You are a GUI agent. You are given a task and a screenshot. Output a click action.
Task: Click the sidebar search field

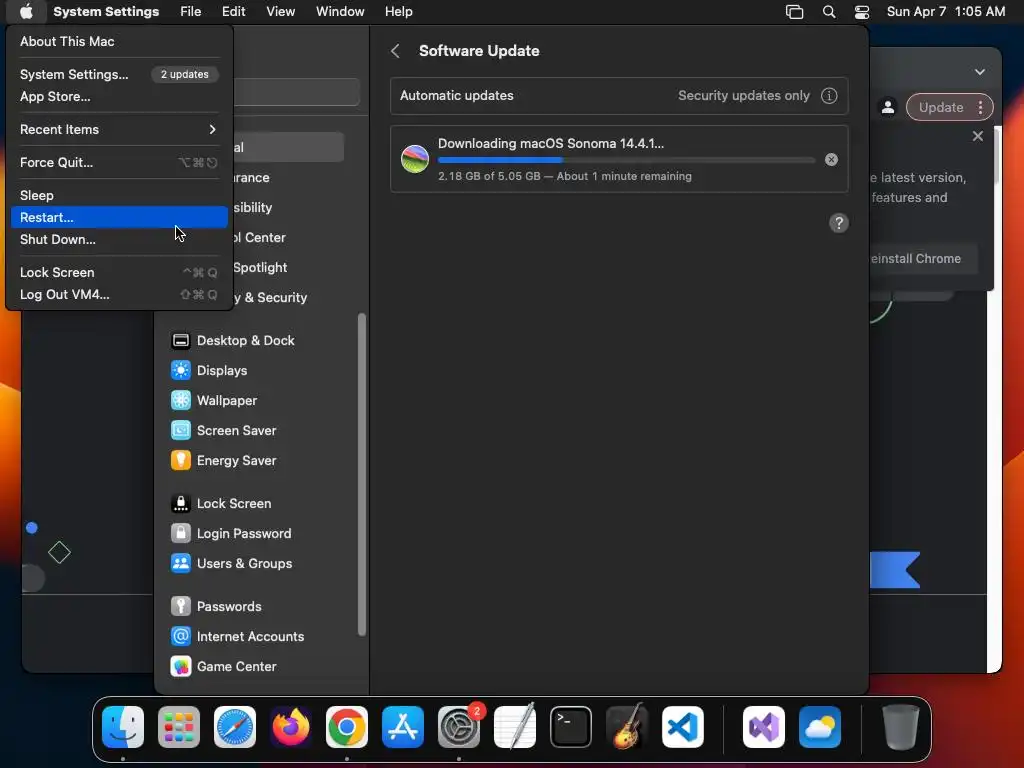tap(296, 92)
